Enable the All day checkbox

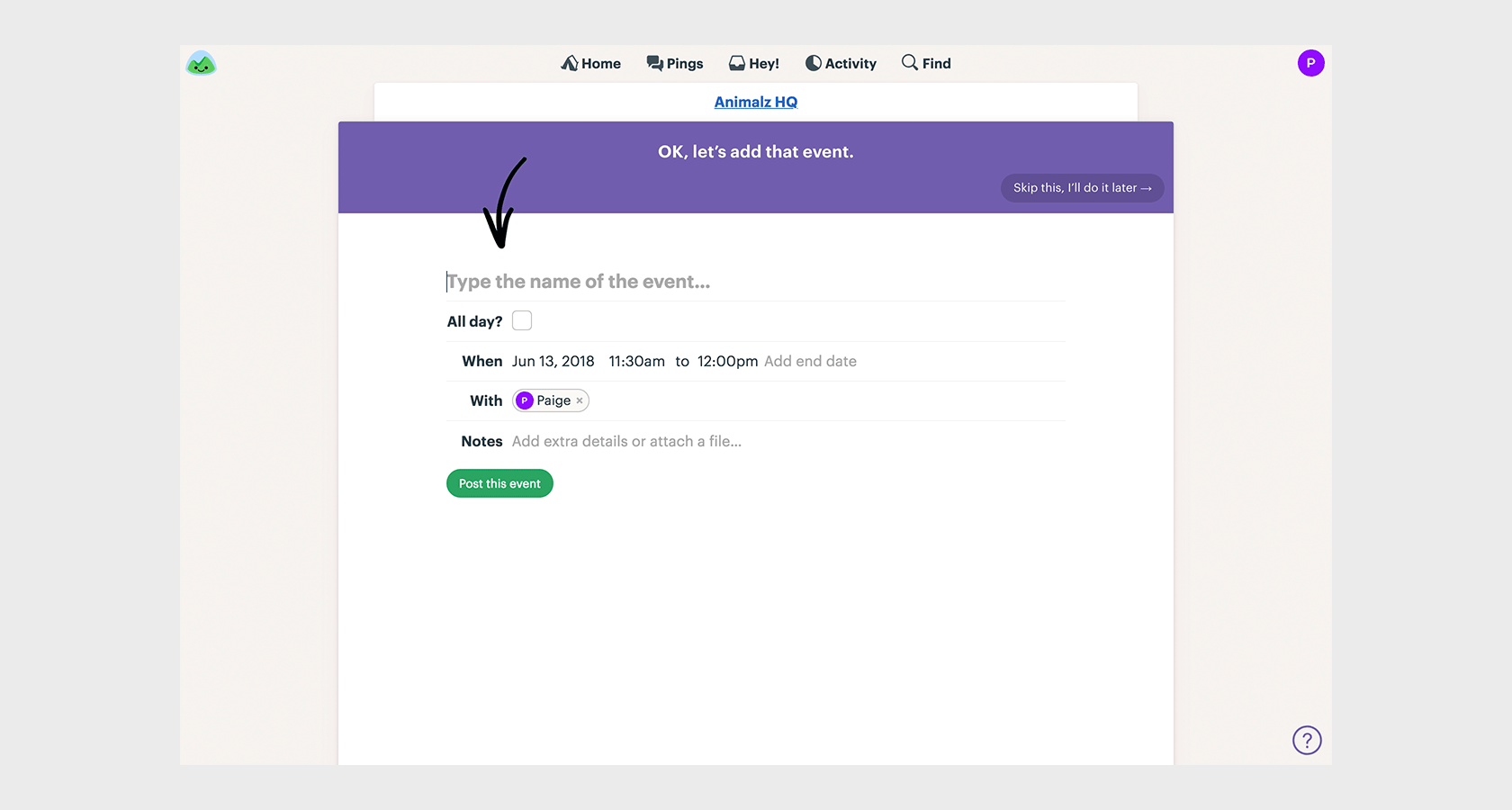pyautogui.click(x=522, y=320)
